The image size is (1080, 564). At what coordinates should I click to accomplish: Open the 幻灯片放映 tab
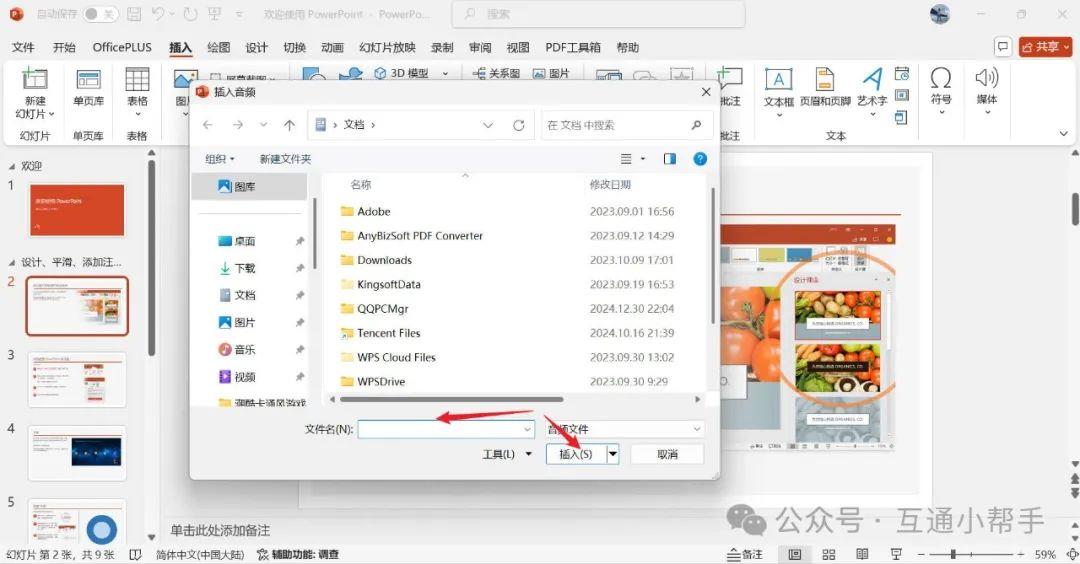387,47
